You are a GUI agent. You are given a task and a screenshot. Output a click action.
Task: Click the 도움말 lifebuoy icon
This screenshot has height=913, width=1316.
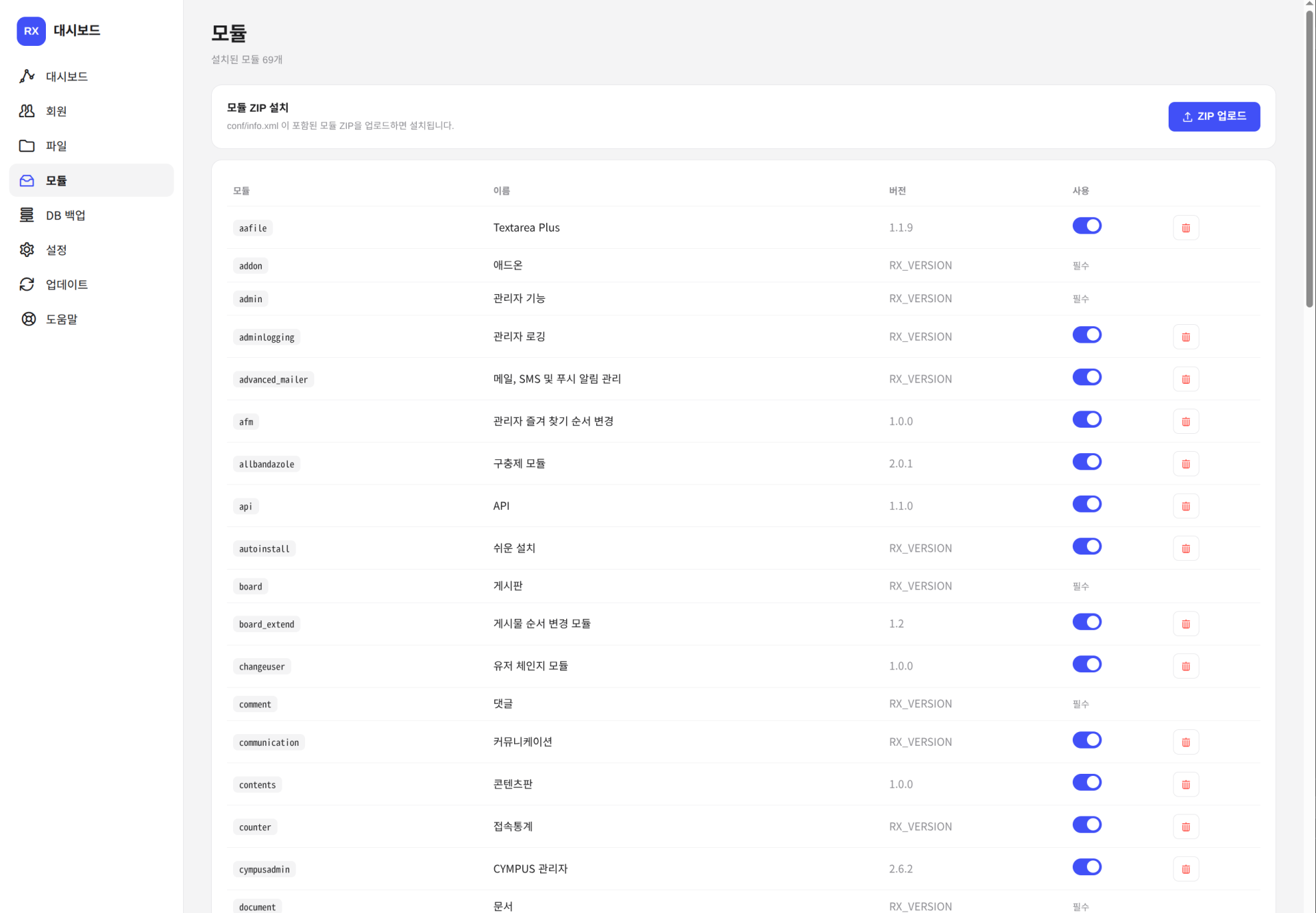point(28,319)
